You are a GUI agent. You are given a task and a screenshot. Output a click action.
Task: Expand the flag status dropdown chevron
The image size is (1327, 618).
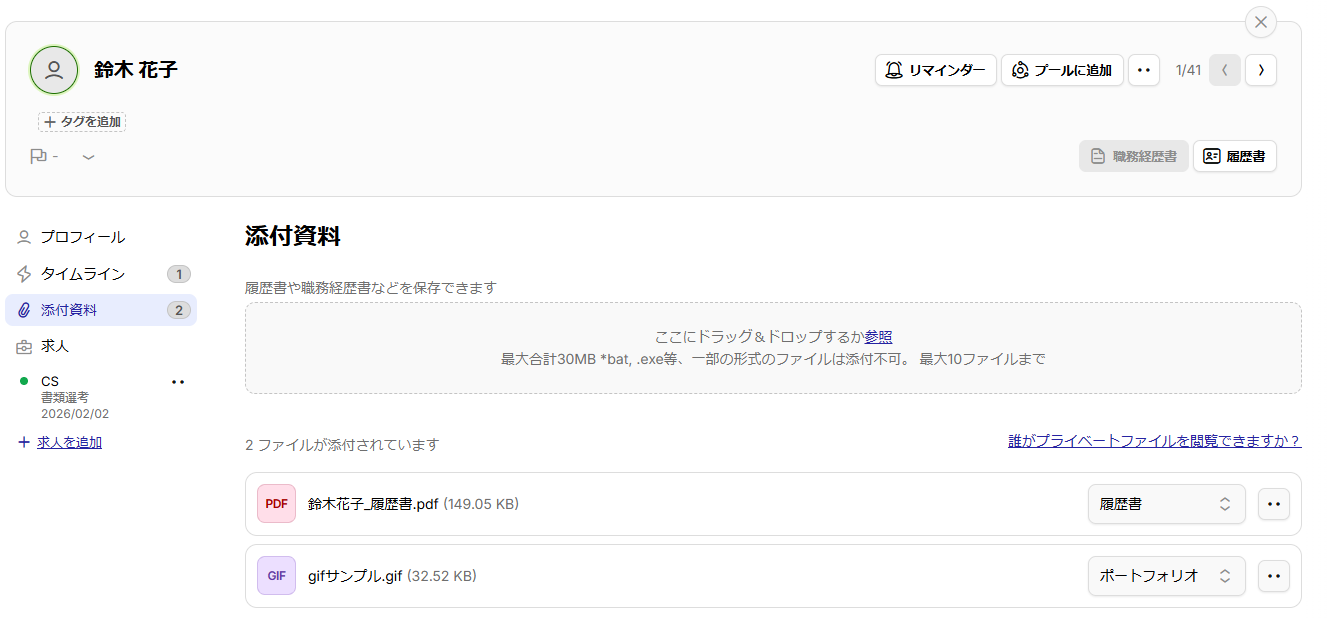click(89, 157)
